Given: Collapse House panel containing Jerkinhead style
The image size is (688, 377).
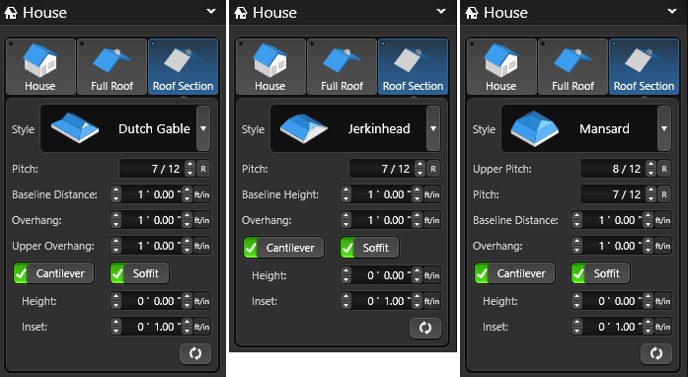Looking at the screenshot, I should (441, 12).
